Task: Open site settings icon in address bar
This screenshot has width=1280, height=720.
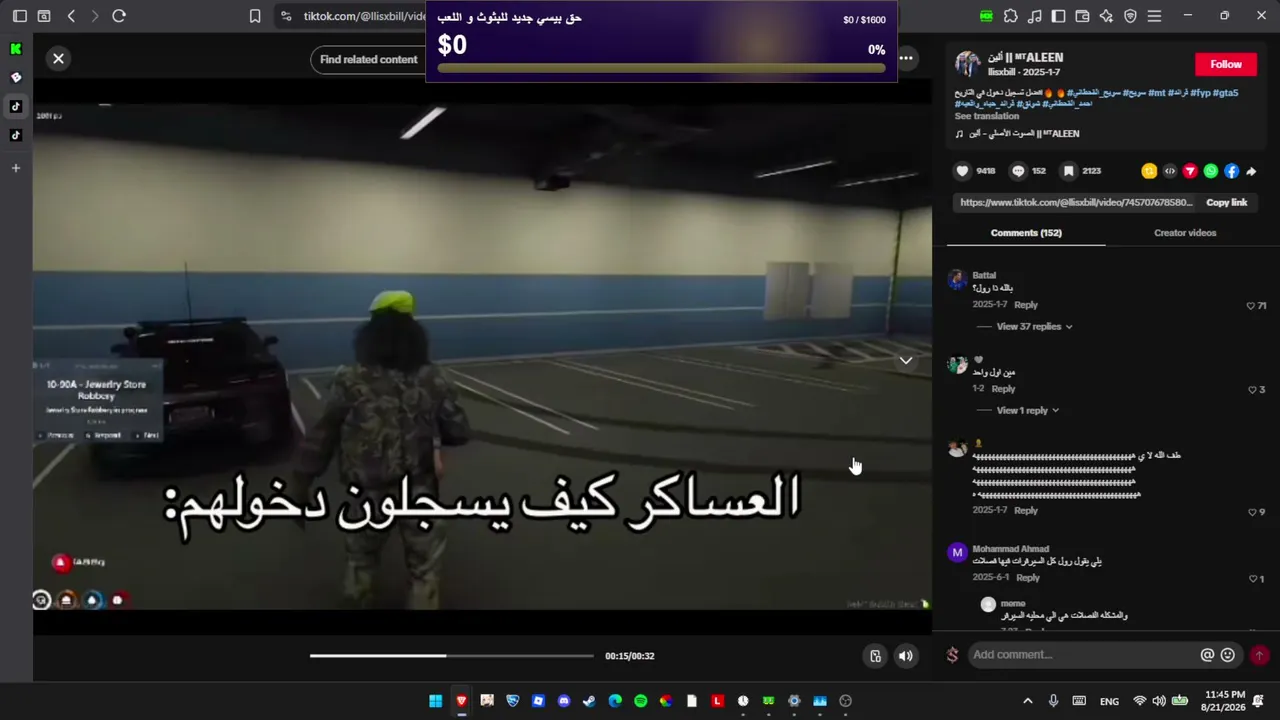Action: (x=286, y=16)
